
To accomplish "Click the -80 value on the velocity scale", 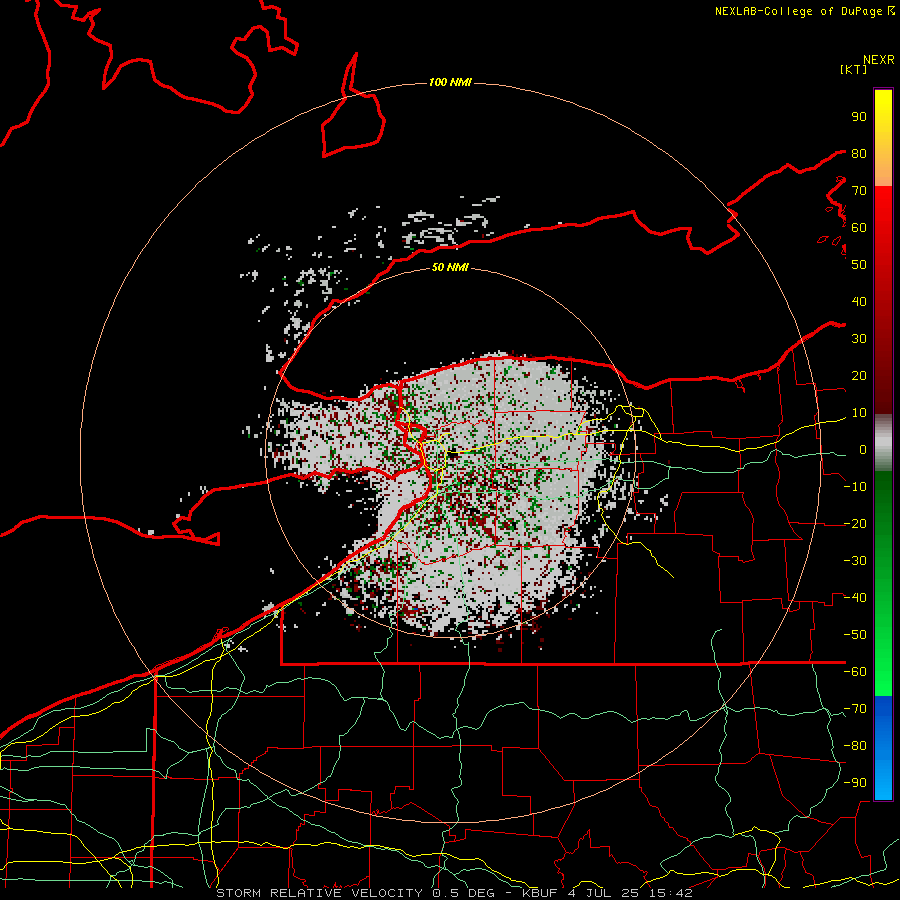I will (855, 746).
